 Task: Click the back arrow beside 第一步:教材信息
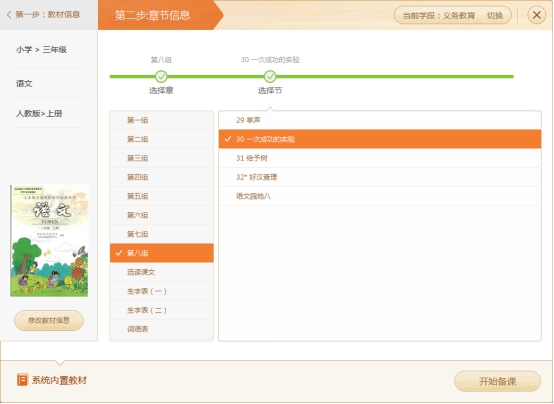(x=9, y=14)
